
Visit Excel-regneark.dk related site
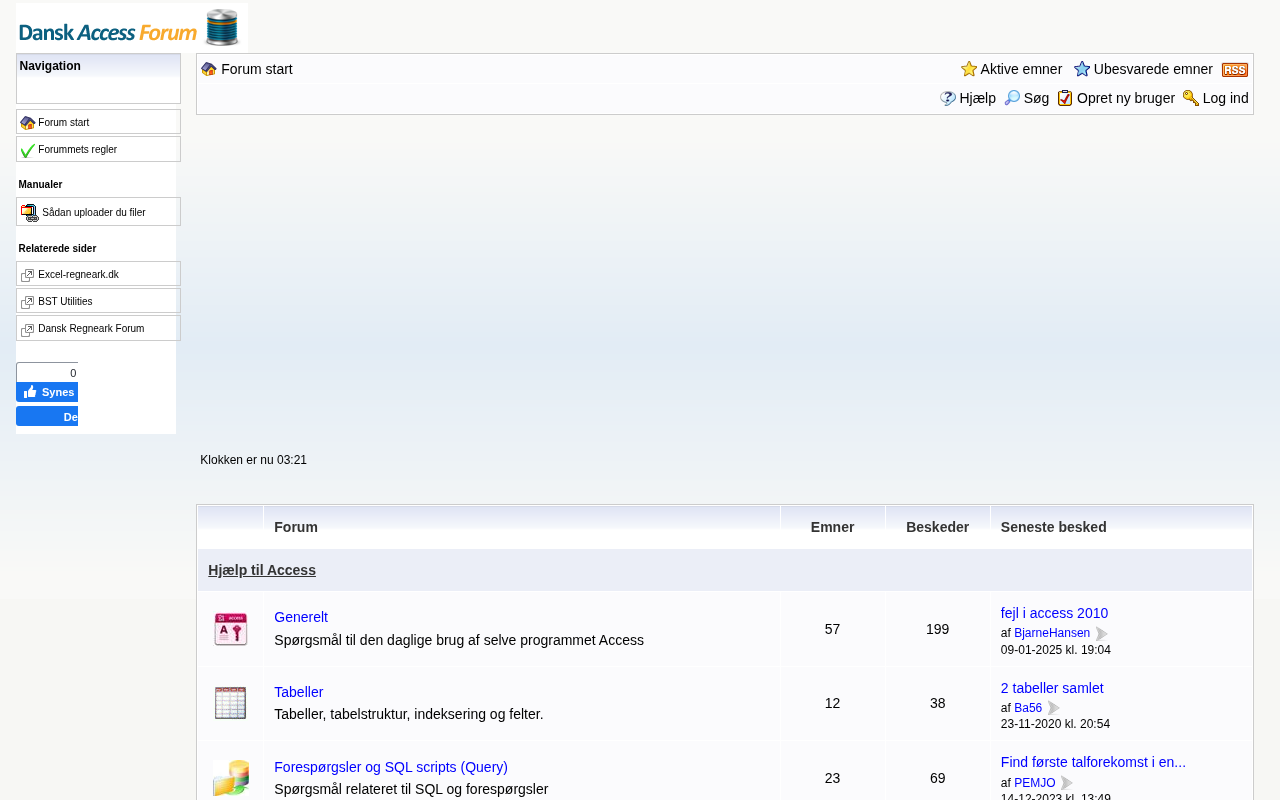[x=78, y=275]
